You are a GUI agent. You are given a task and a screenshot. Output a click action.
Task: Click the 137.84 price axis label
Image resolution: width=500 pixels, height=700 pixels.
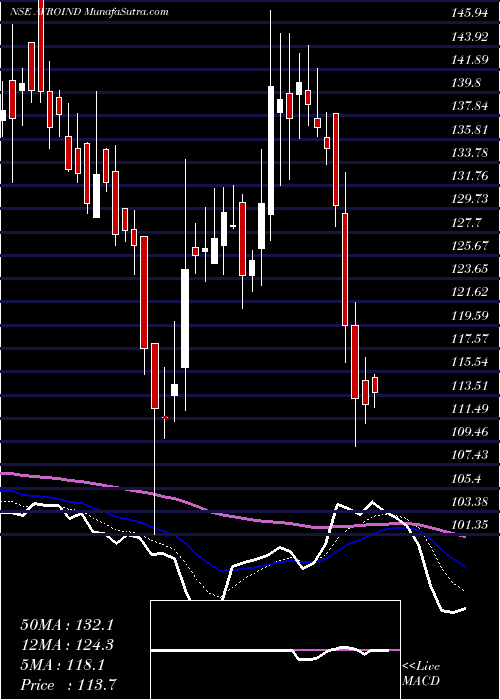click(x=469, y=106)
